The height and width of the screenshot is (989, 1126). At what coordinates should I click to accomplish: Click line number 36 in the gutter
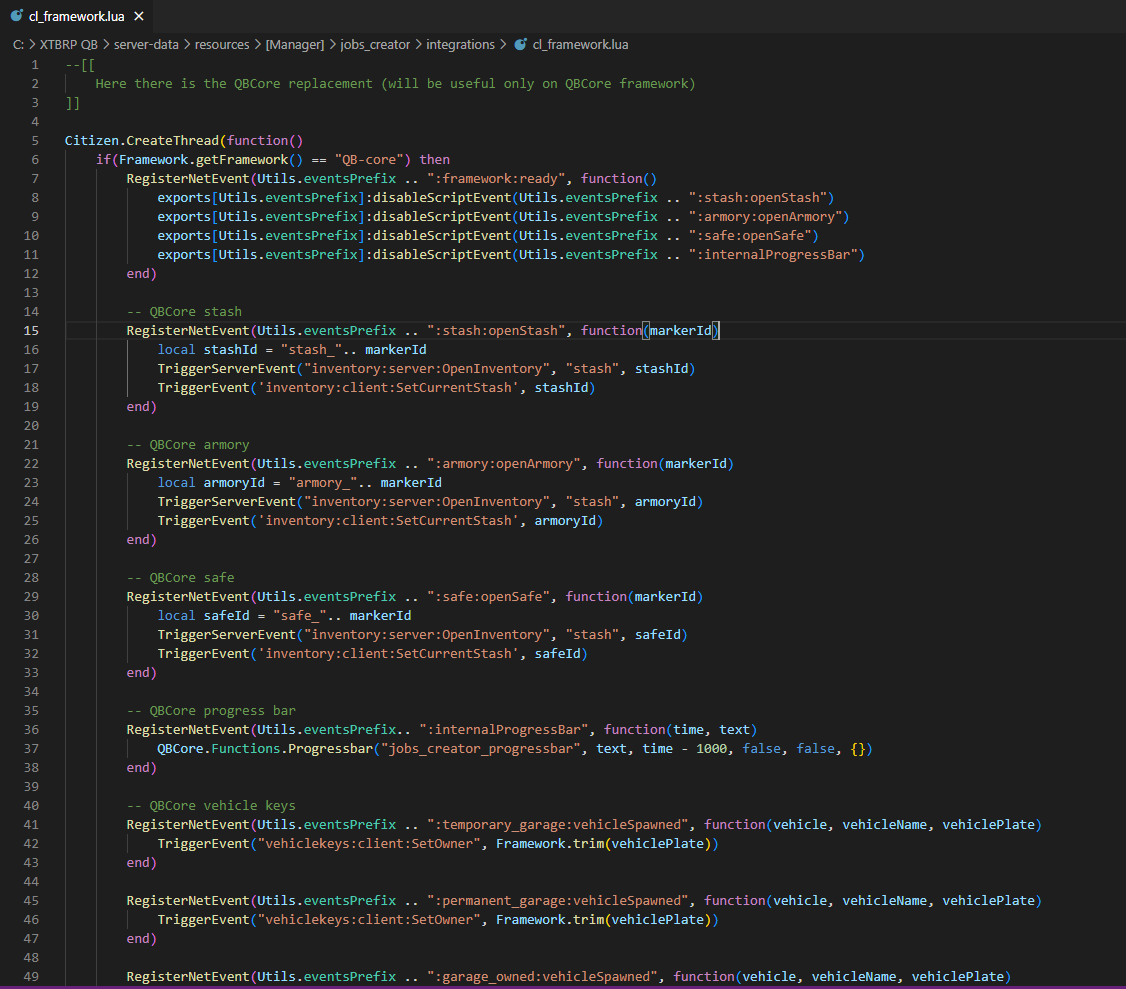point(31,730)
